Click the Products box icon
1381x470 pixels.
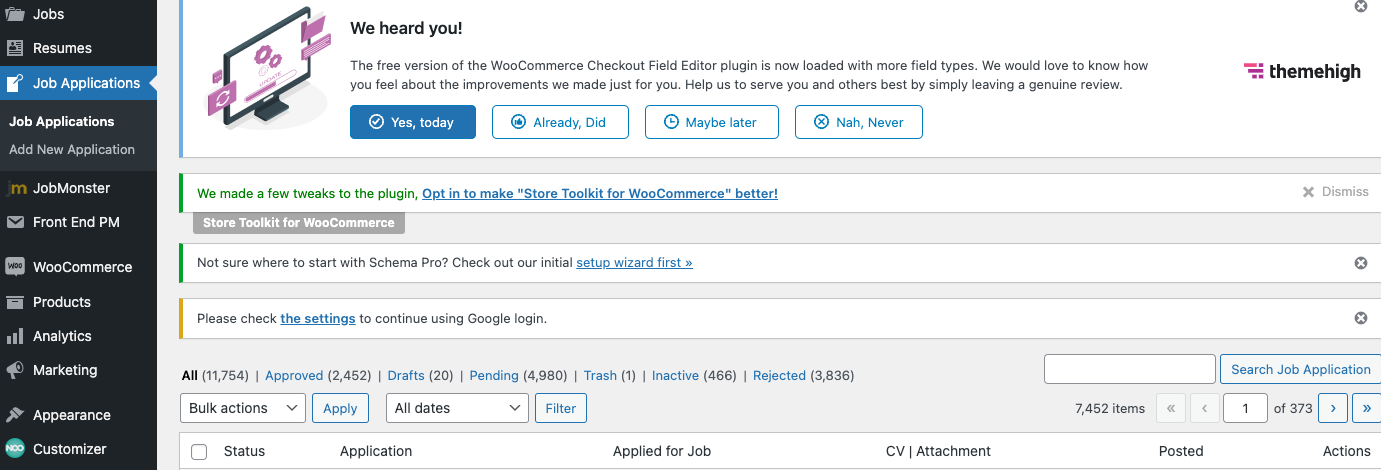point(15,302)
